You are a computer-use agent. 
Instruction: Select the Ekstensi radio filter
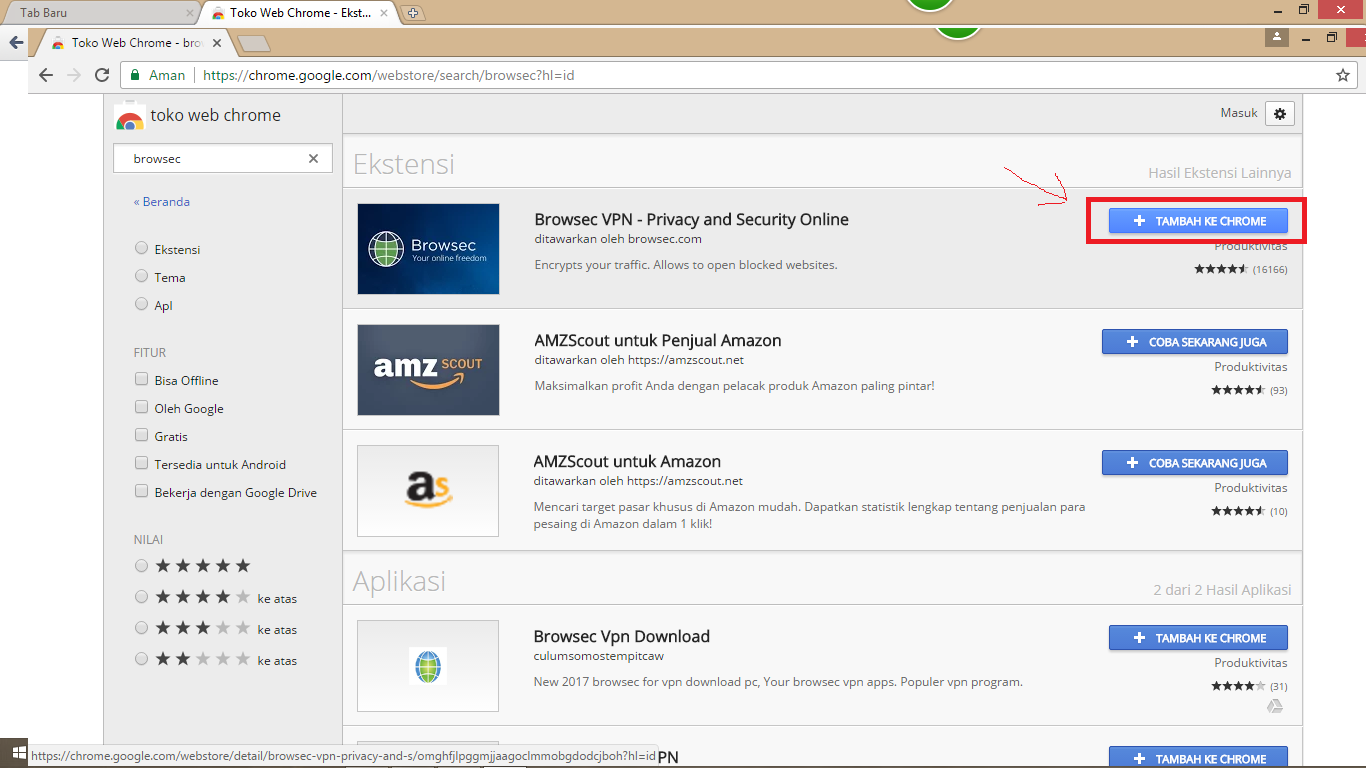141,249
